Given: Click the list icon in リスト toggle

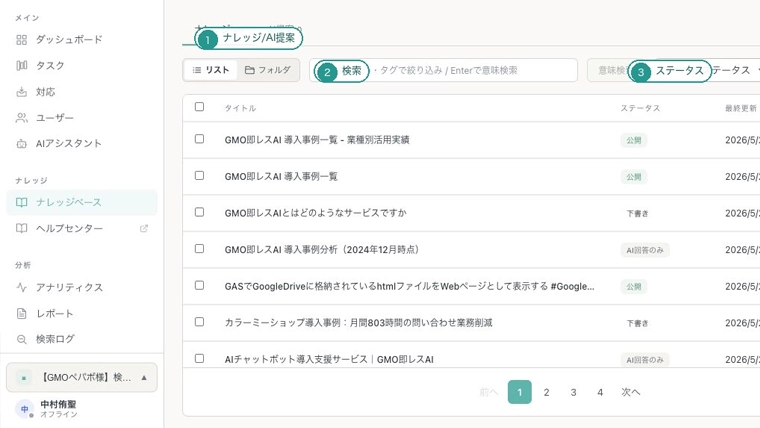Looking at the screenshot, I should click(x=196, y=70).
